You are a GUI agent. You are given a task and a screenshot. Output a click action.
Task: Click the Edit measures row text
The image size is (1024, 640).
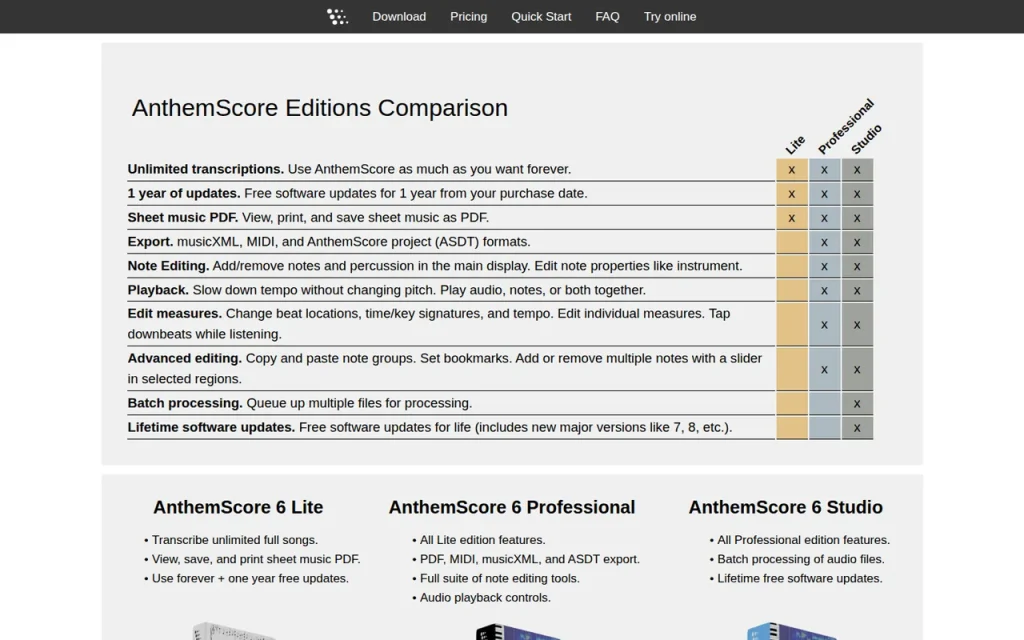[429, 324]
